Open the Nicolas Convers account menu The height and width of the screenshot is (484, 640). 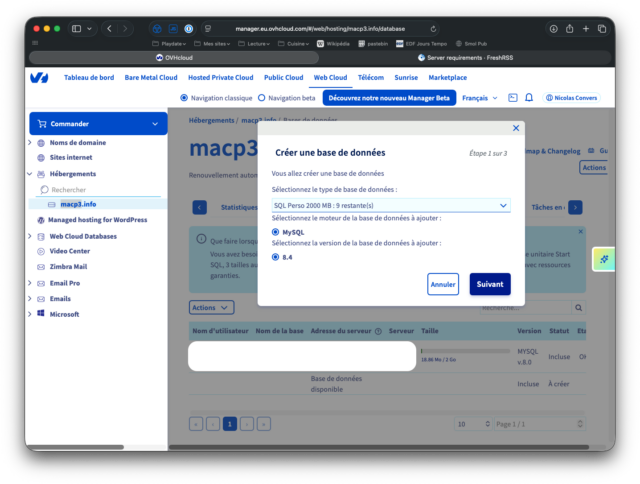[x=571, y=98]
